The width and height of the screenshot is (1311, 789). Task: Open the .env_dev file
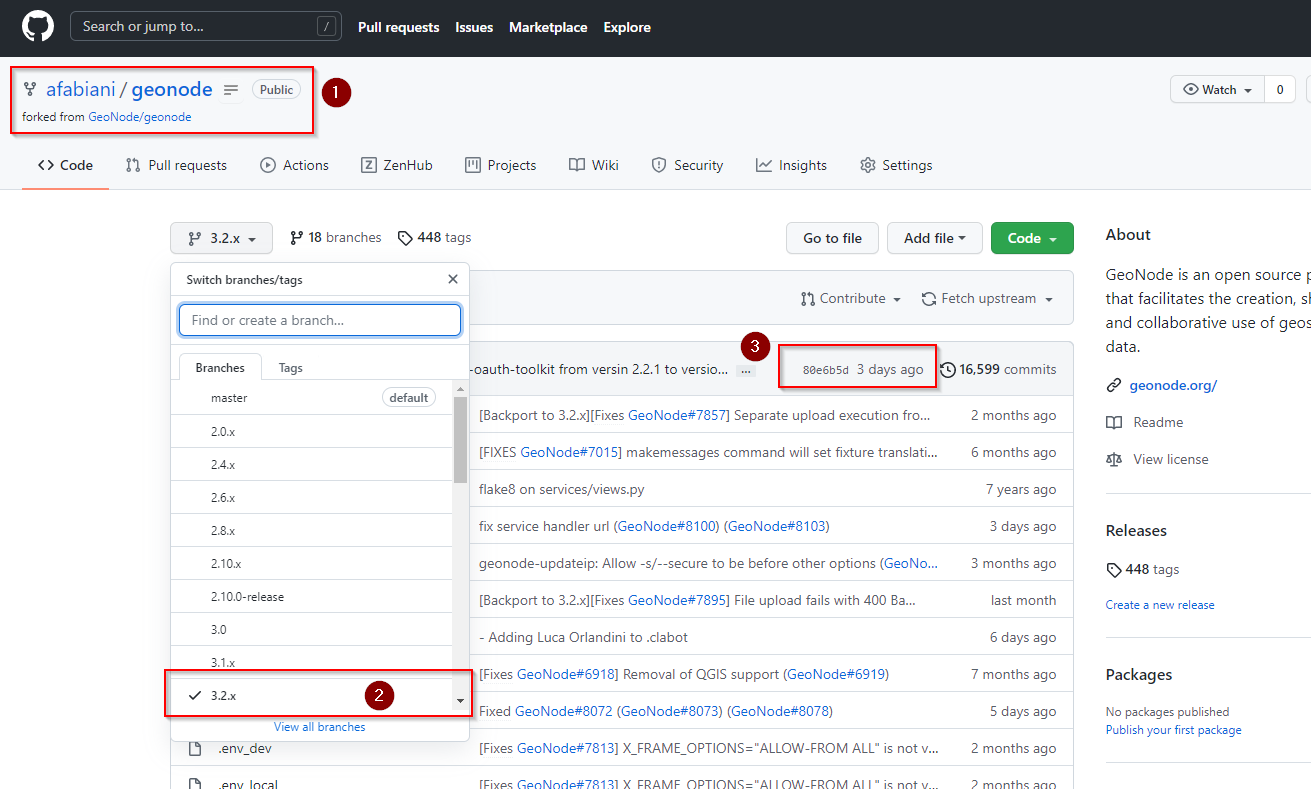click(244, 748)
